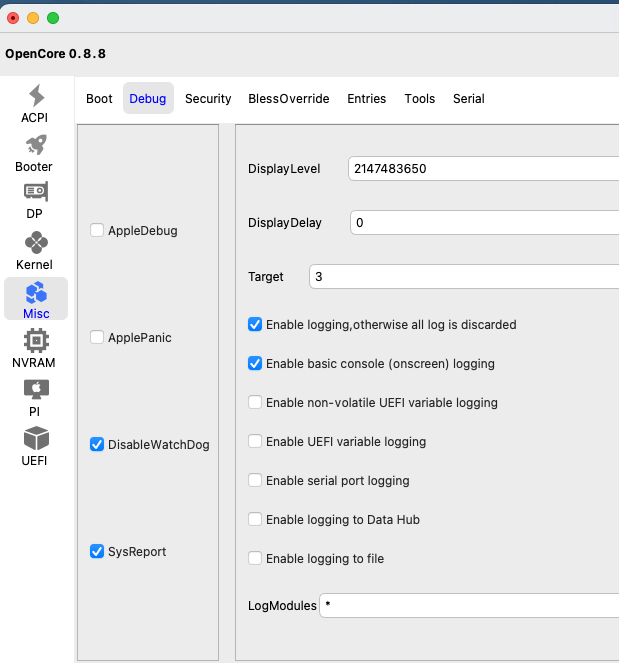Select the UEFI cube icon
Image resolution: width=619 pixels, height=663 pixels.
(x=36, y=446)
